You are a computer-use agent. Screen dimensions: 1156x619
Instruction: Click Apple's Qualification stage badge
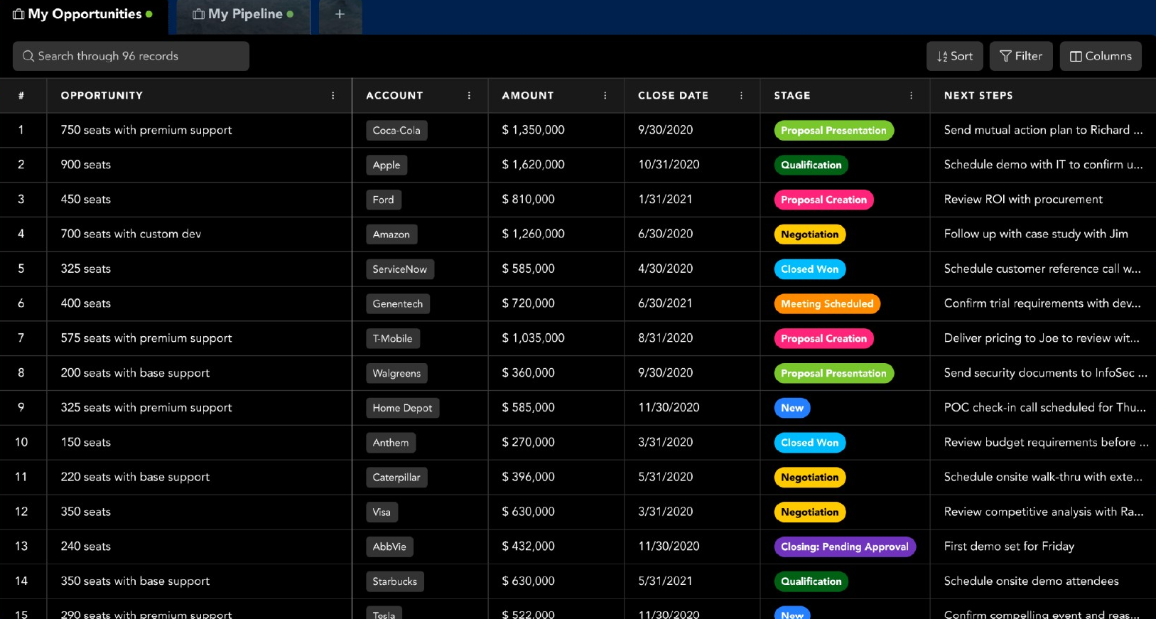pyautogui.click(x=811, y=165)
